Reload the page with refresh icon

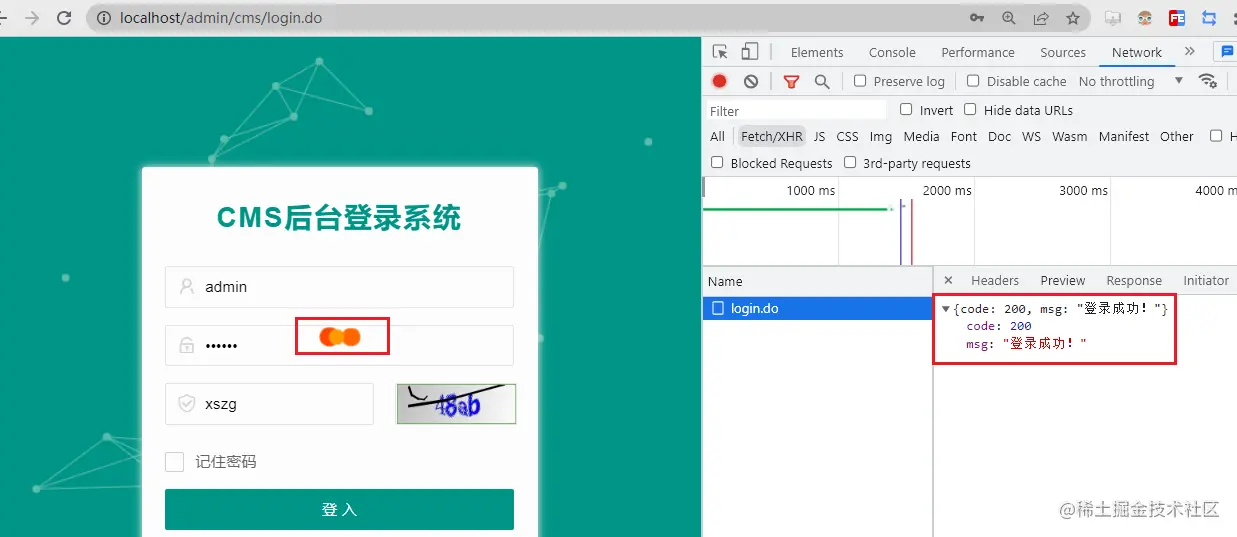point(64,18)
